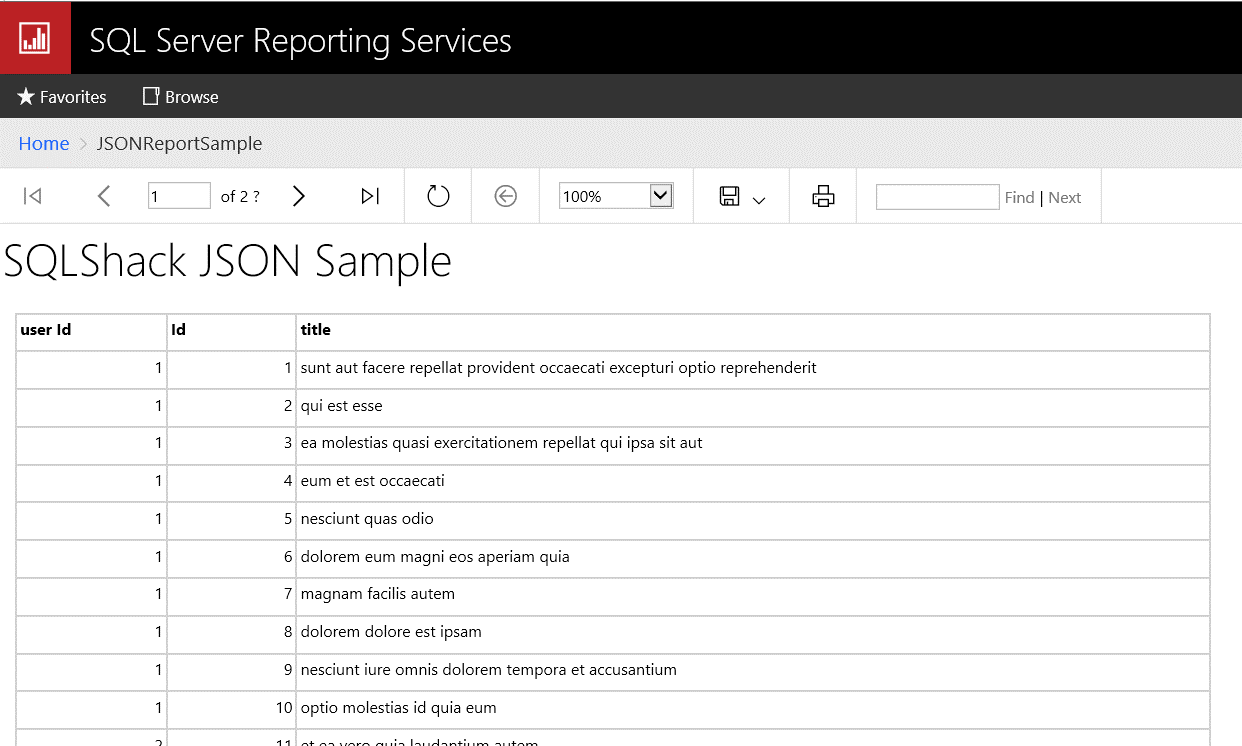Viewport: 1242px width, 746px height.
Task: Click the Find link
Action: pos(1019,197)
